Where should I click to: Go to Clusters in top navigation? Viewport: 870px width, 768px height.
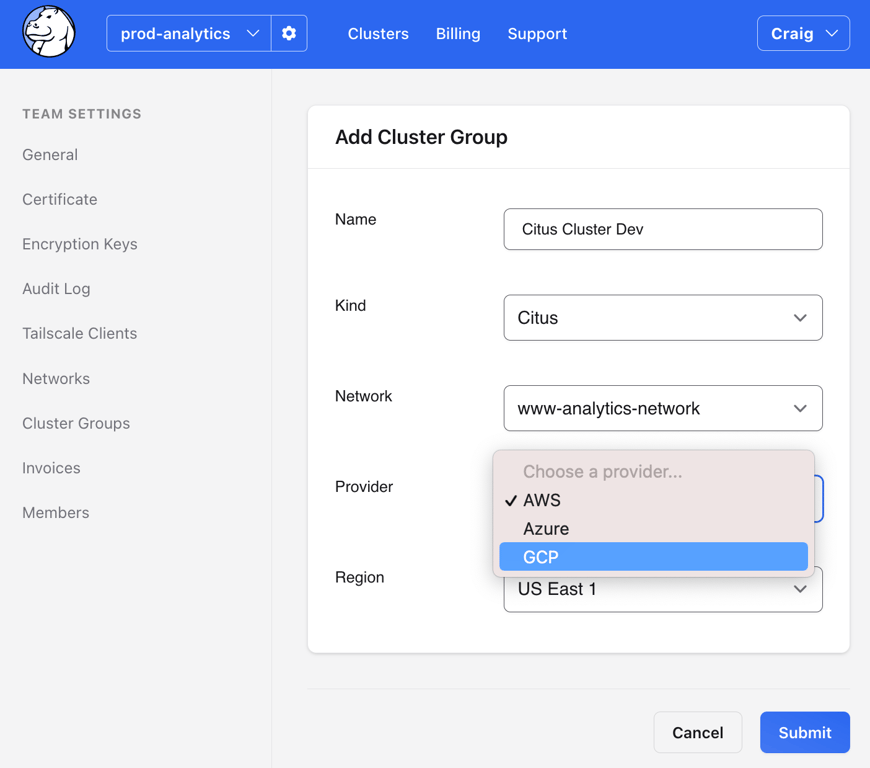point(378,34)
